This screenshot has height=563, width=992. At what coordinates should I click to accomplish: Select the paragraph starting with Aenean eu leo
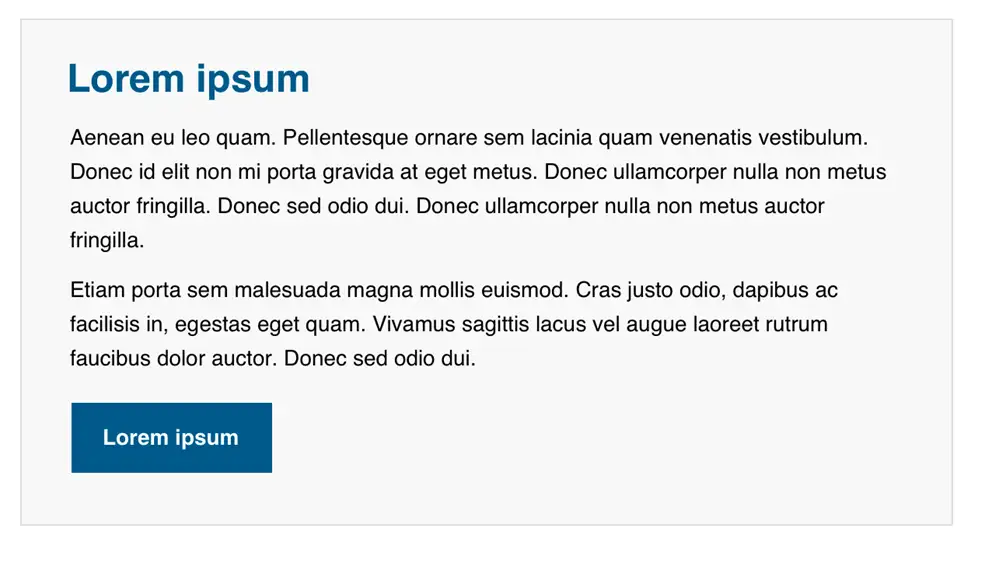[x=478, y=189]
